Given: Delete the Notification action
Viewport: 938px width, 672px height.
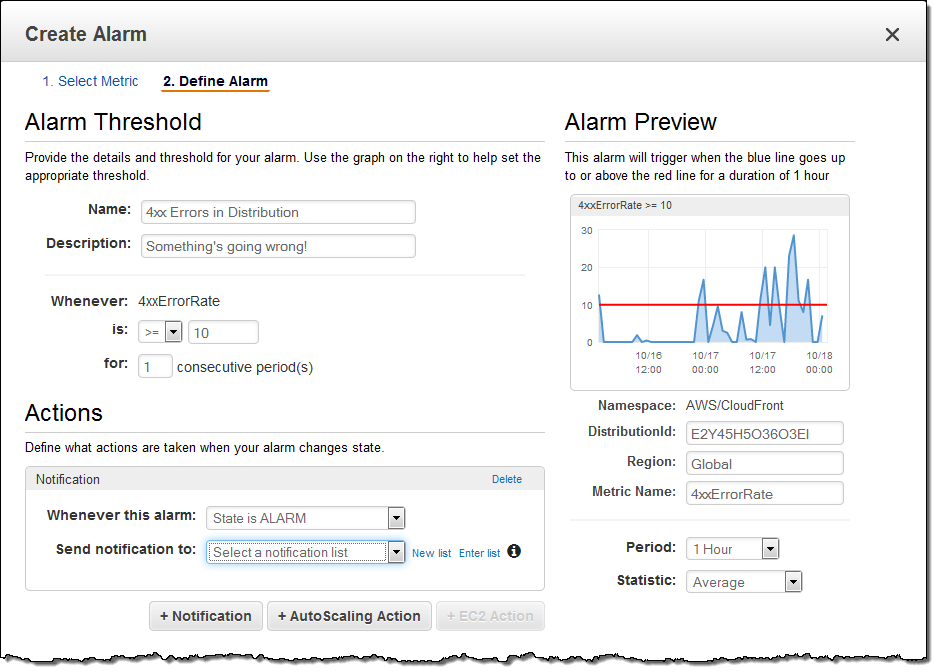Looking at the screenshot, I should [x=506, y=479].
